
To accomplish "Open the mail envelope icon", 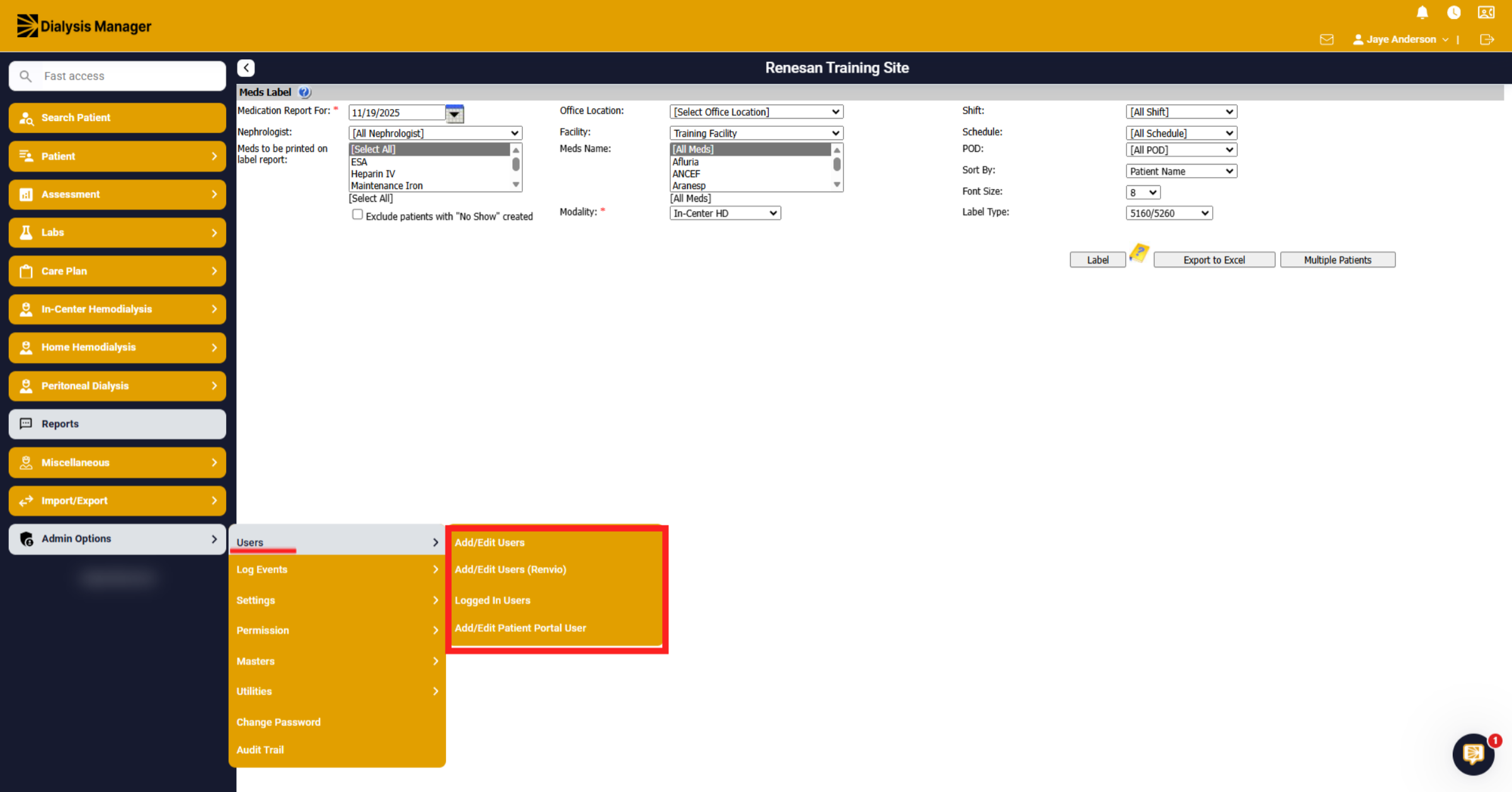I will tap(1326, 39).
